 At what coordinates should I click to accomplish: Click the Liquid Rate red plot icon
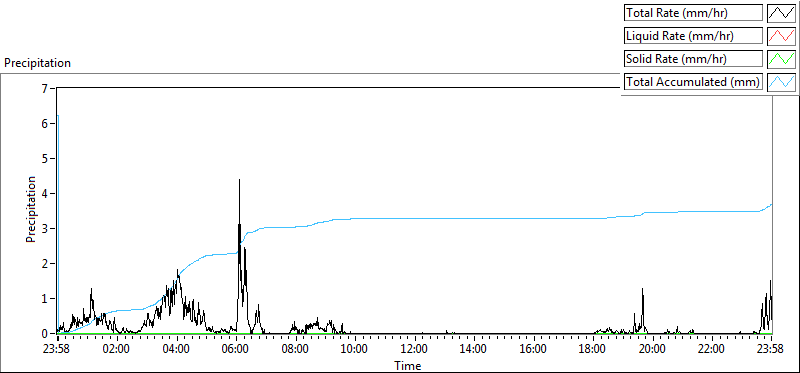[782, 36]
